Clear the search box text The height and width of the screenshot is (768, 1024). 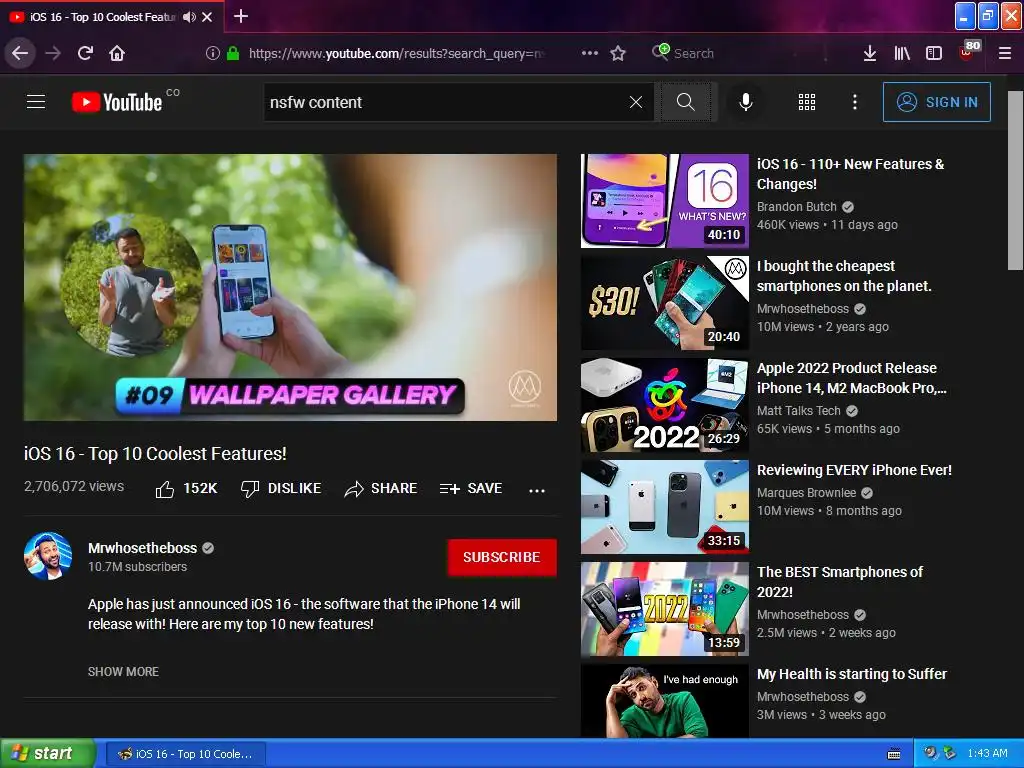tap(635, 102)
